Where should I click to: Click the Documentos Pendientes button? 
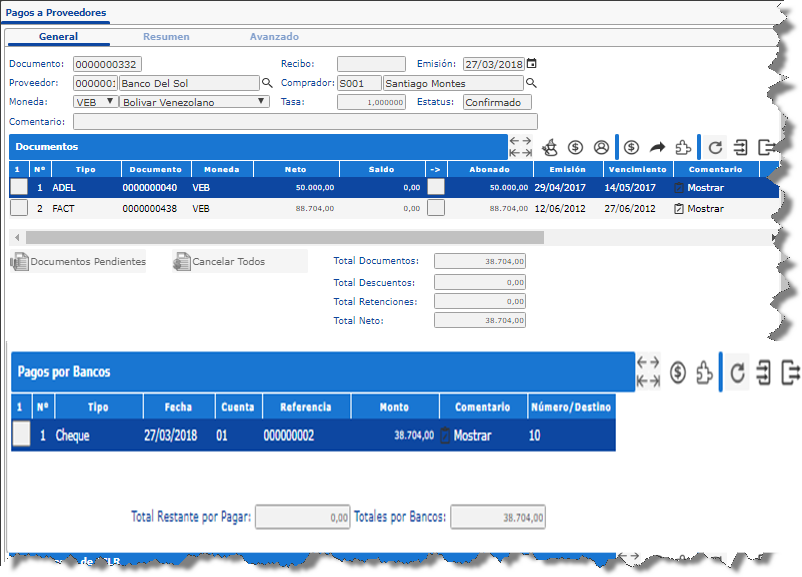click(x=78, y=262)
